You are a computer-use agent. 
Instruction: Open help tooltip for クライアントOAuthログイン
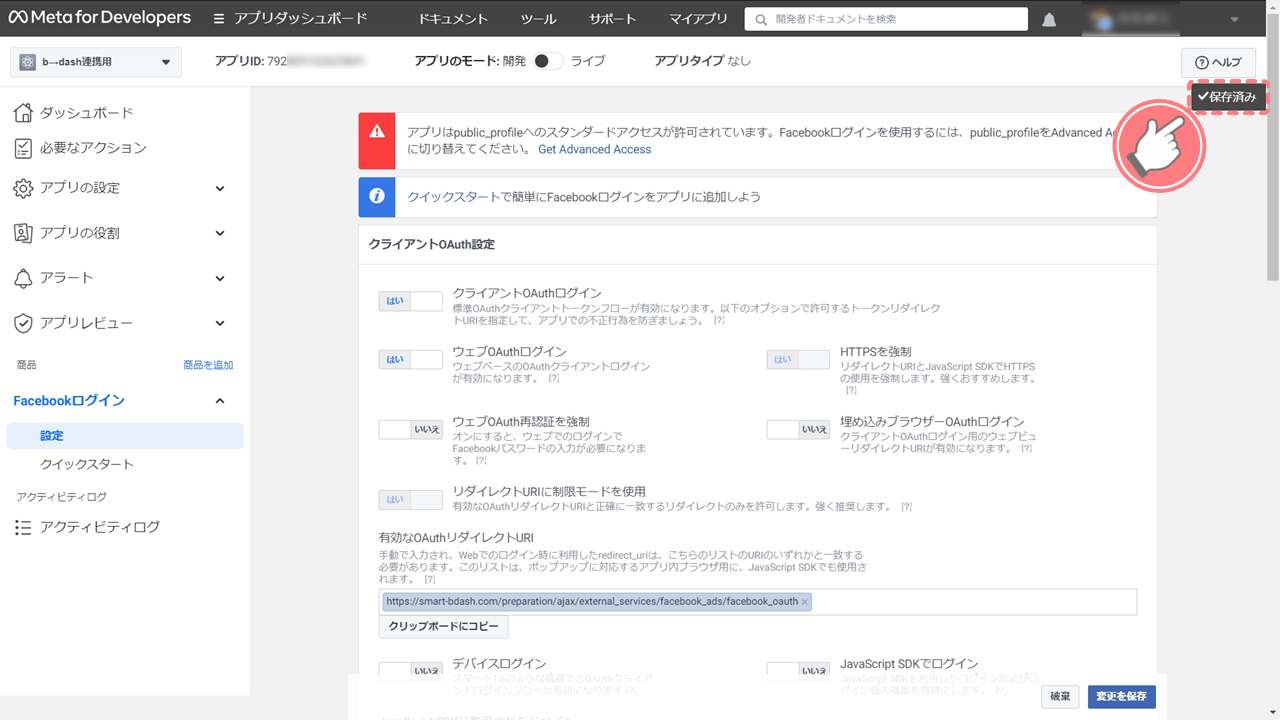pyautogui.click(x=719, y=320)
